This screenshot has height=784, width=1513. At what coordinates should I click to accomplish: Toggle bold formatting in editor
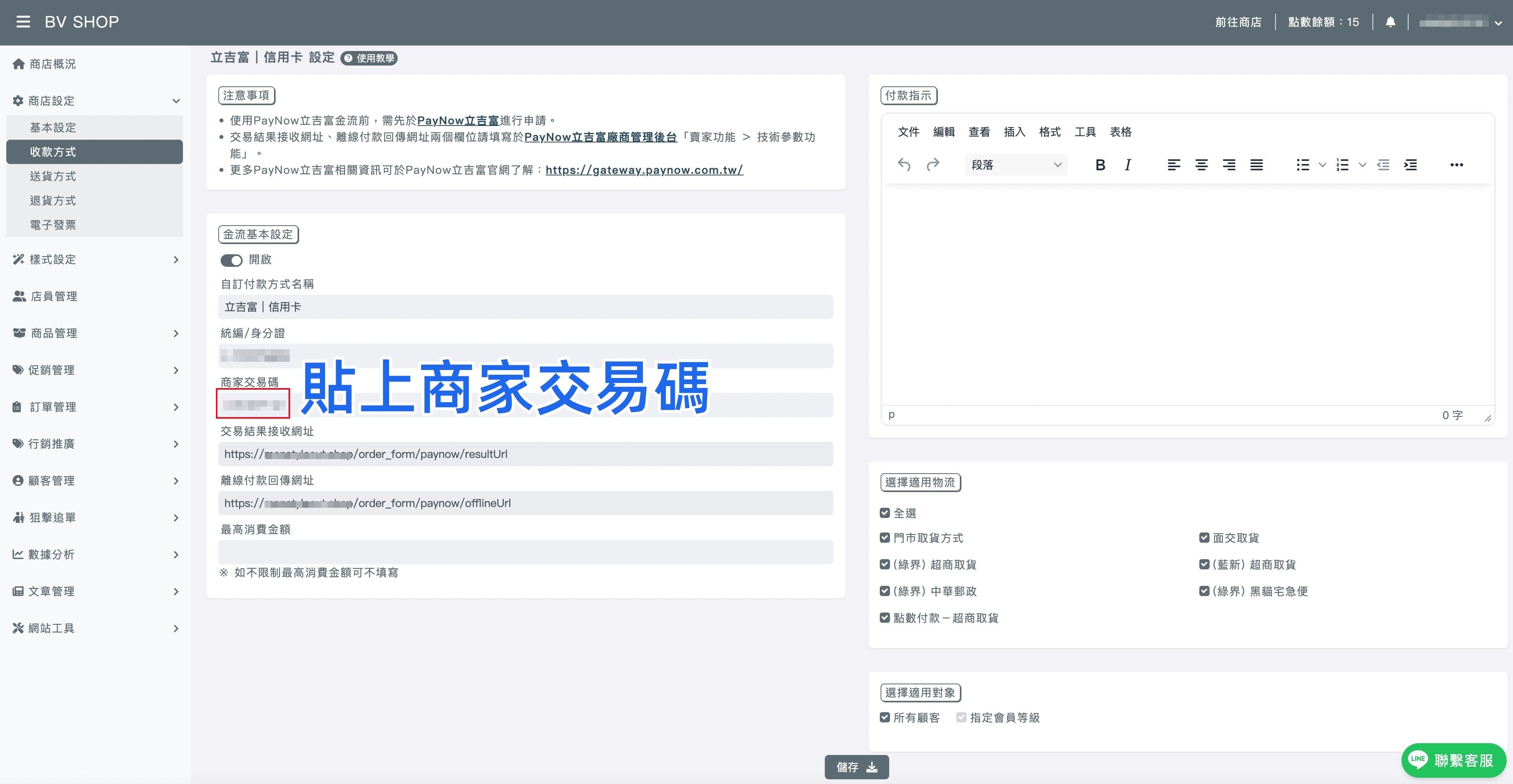click(x=1100, y=165)
